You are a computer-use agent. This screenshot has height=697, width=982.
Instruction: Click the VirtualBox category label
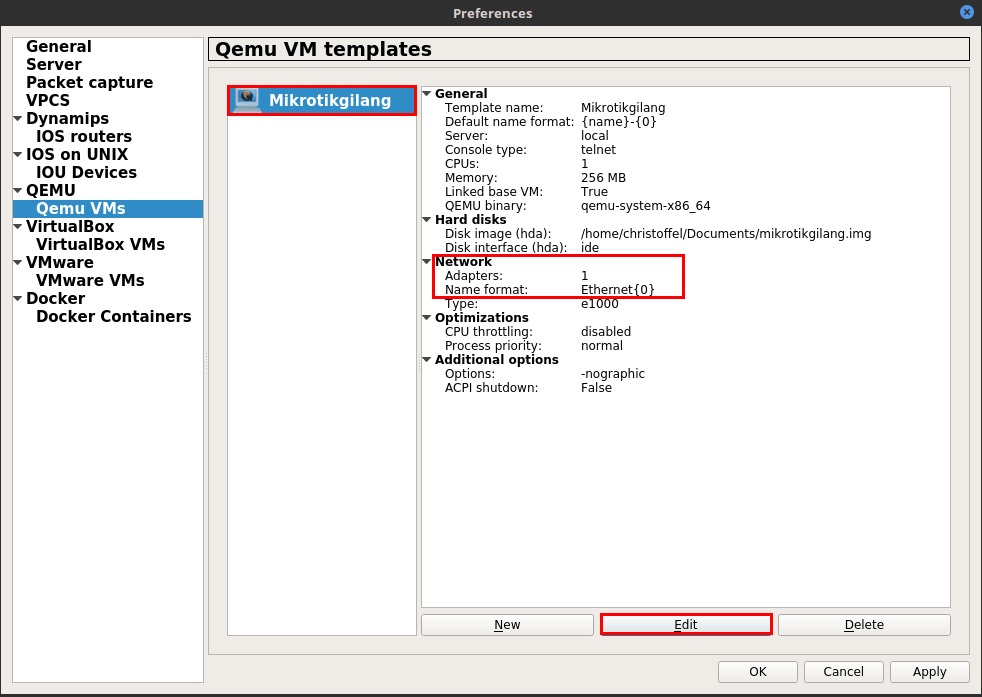point(70,226)
